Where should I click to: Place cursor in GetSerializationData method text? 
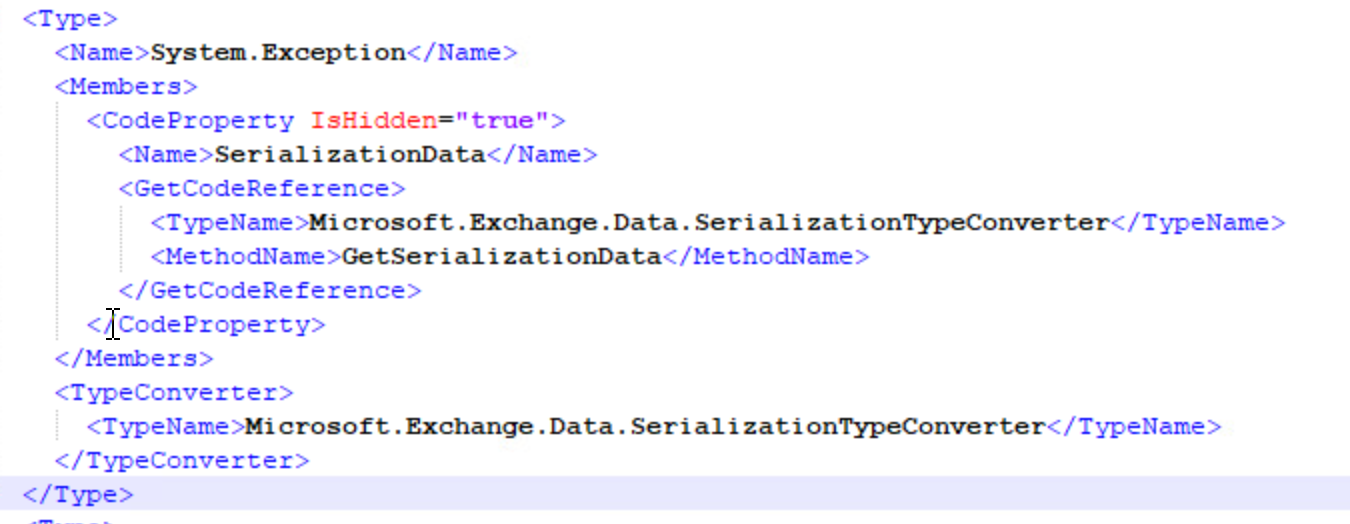502,257
